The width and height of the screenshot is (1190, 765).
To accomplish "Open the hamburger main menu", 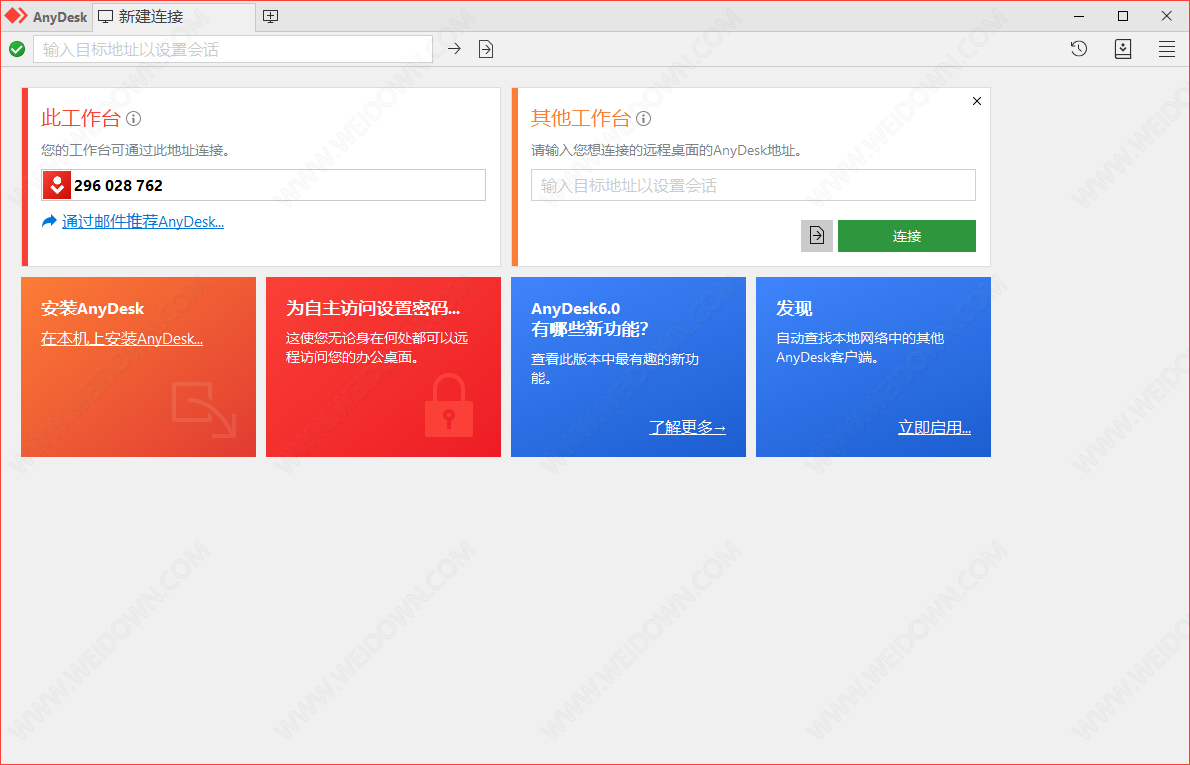I will click(1166, 49).
